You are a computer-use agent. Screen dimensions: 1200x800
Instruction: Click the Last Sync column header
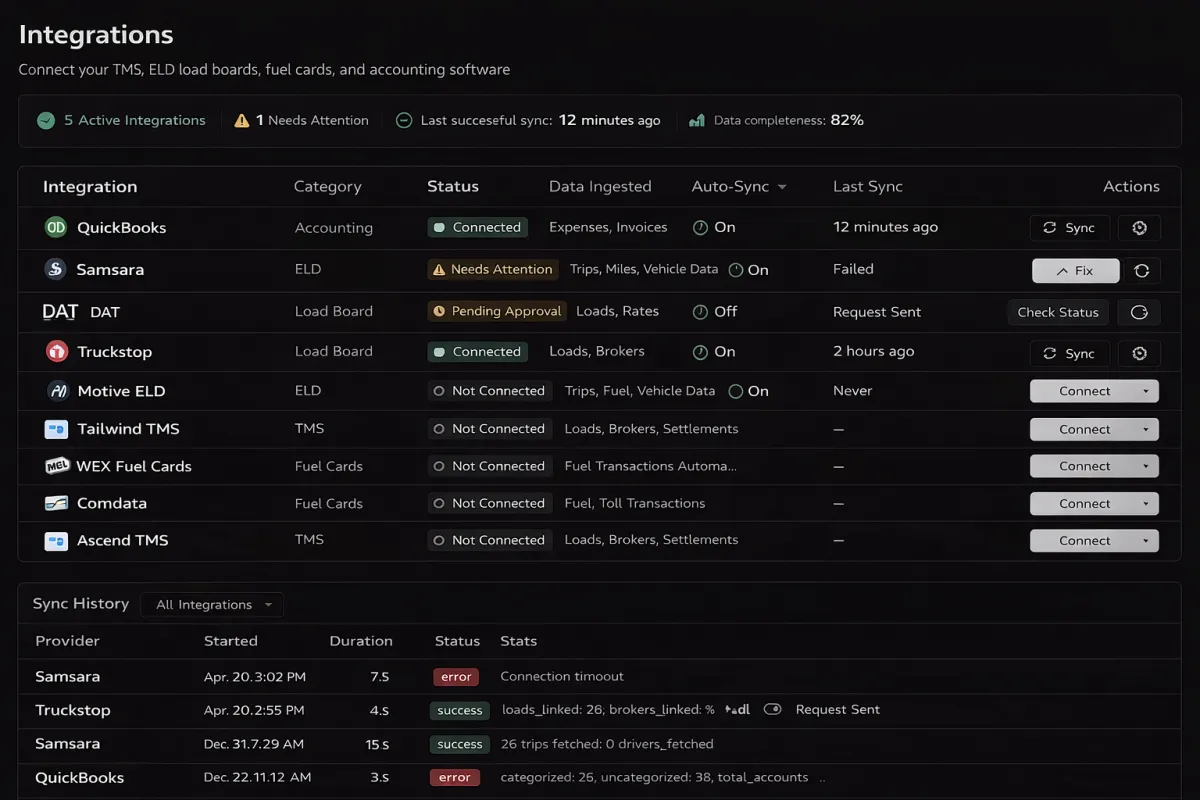pyautogui.click(x=868, y=187)
